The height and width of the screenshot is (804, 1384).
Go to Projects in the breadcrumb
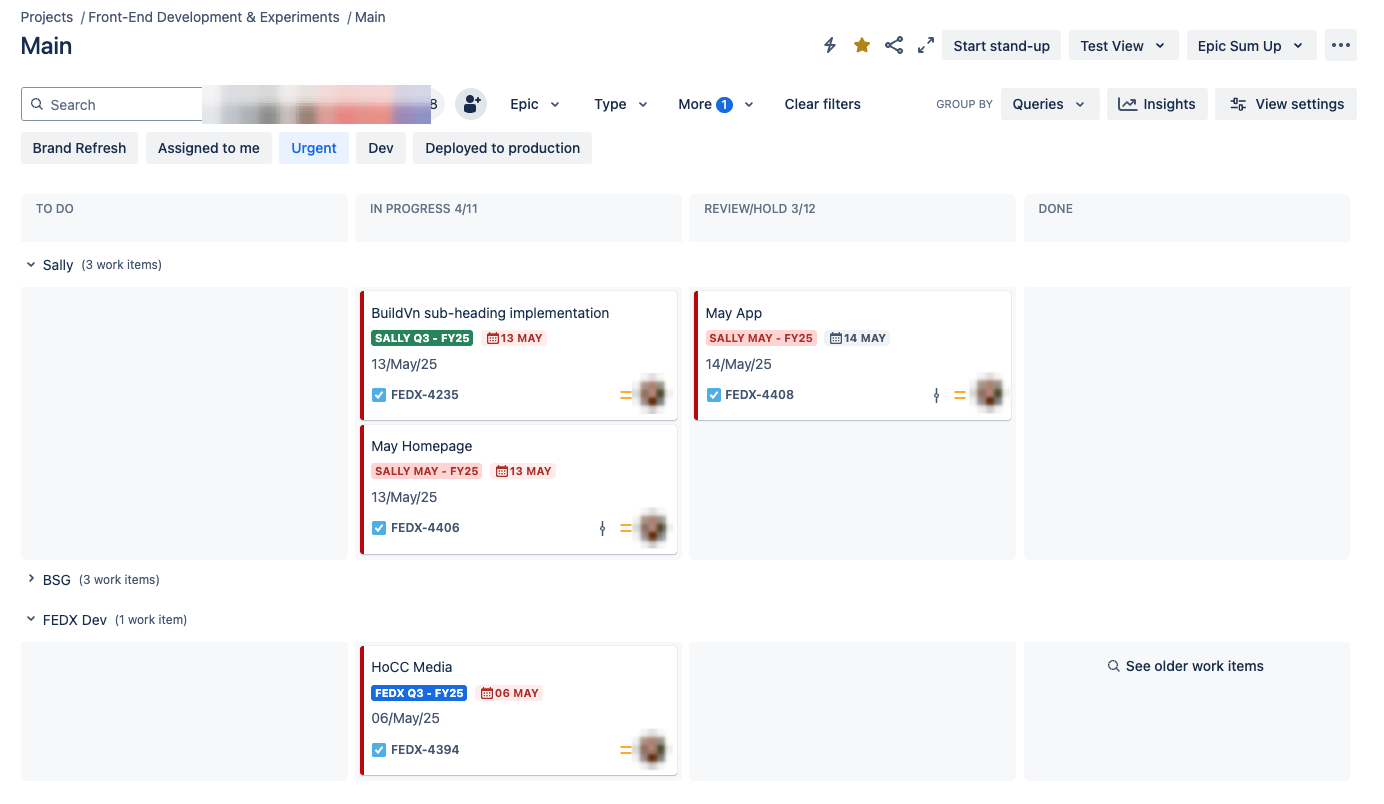[x=47, y=17]
